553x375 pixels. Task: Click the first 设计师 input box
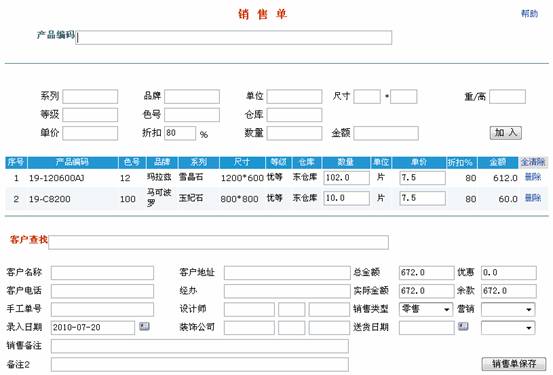(x=249, y=309)
